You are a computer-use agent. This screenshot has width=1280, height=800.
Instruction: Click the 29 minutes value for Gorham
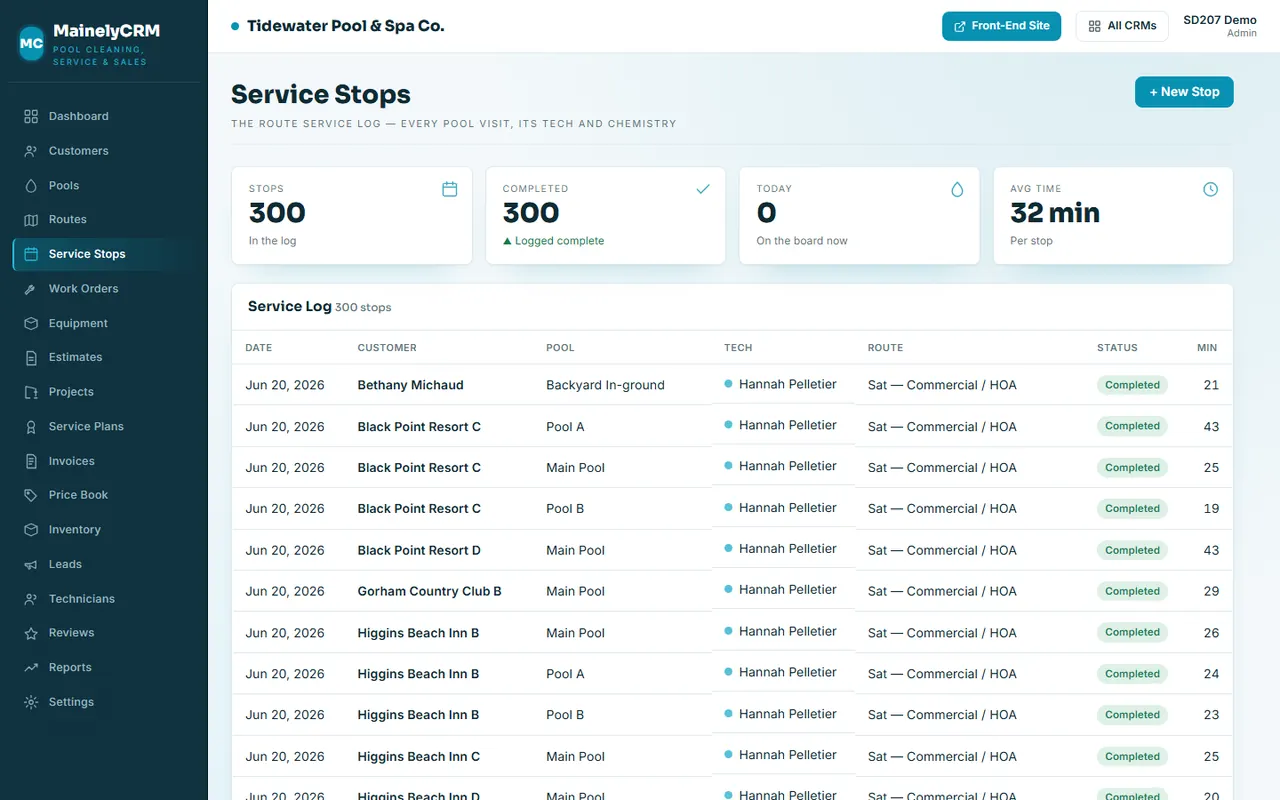point(1211,591)
